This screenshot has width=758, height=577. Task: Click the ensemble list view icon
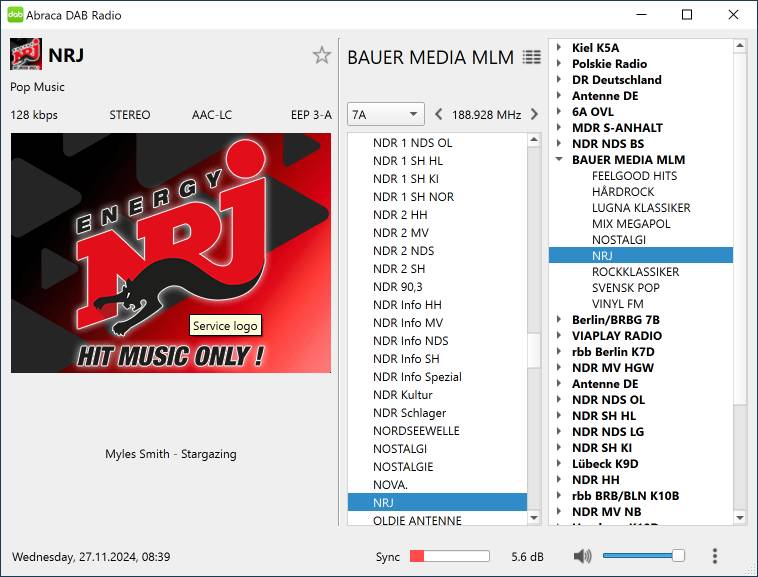pyautogui.click(x=531, y=58)
